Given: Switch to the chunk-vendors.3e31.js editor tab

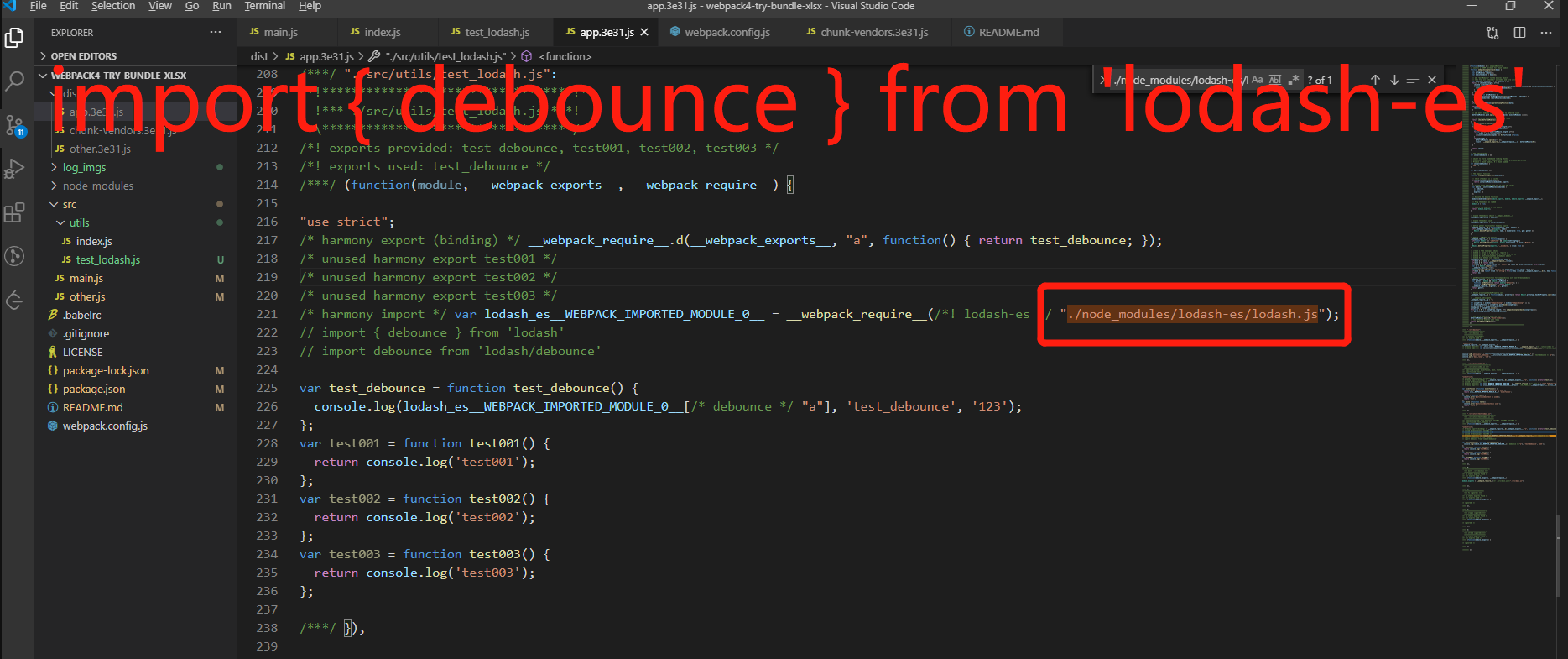Looking at the screenshot, I should pyautogui.click(x=873, y=32).
